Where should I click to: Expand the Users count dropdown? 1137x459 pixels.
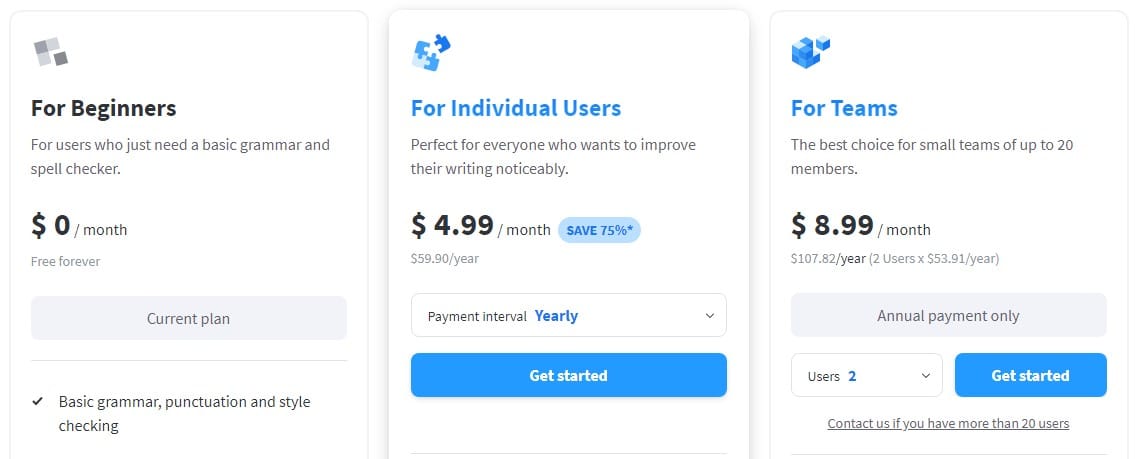pyautogui.click(x=866, y=376)
